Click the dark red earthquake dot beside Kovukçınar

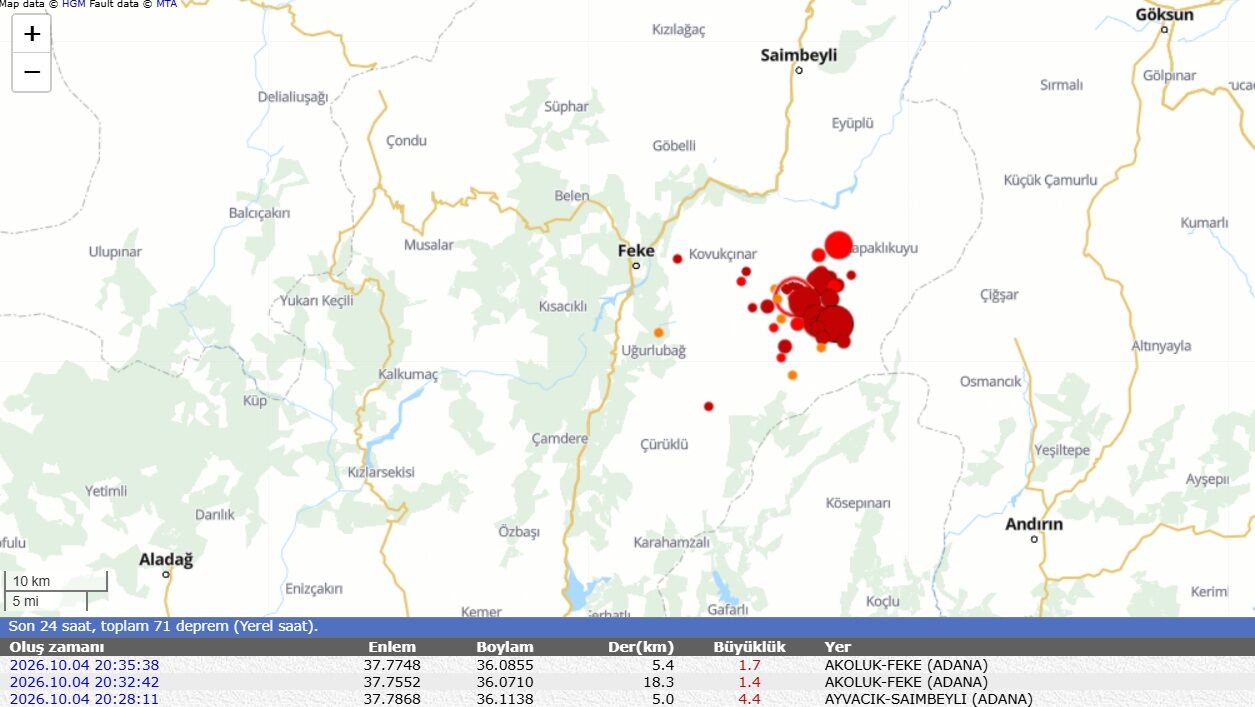pos(677,259)
